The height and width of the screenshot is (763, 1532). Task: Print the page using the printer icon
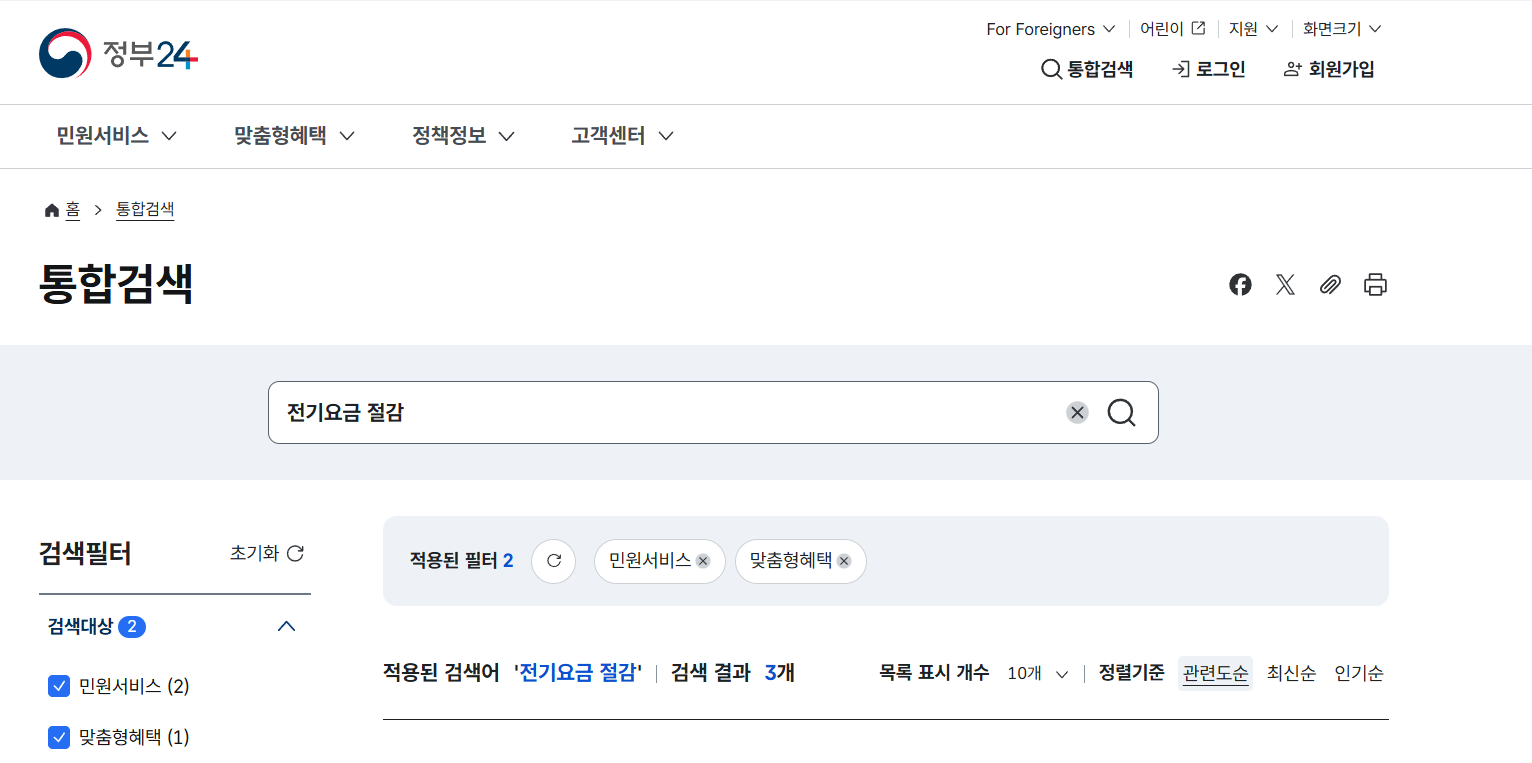pos(1375,285)
